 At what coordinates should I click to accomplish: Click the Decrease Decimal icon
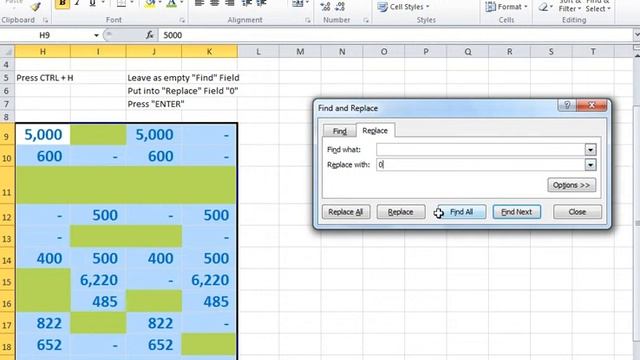click(340, 6)
